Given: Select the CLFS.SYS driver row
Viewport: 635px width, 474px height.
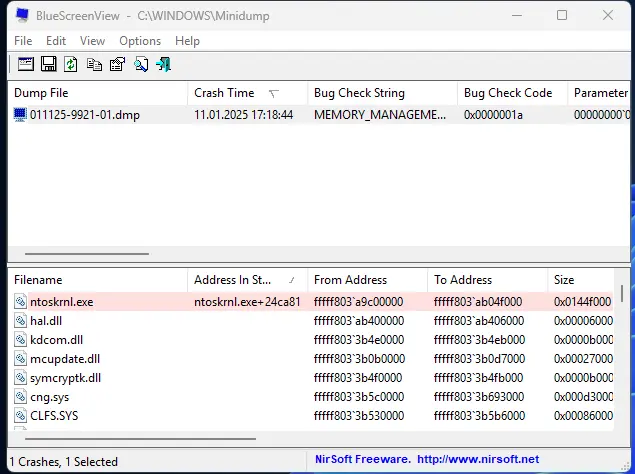Looking at the screenshot, I should 311,416.
